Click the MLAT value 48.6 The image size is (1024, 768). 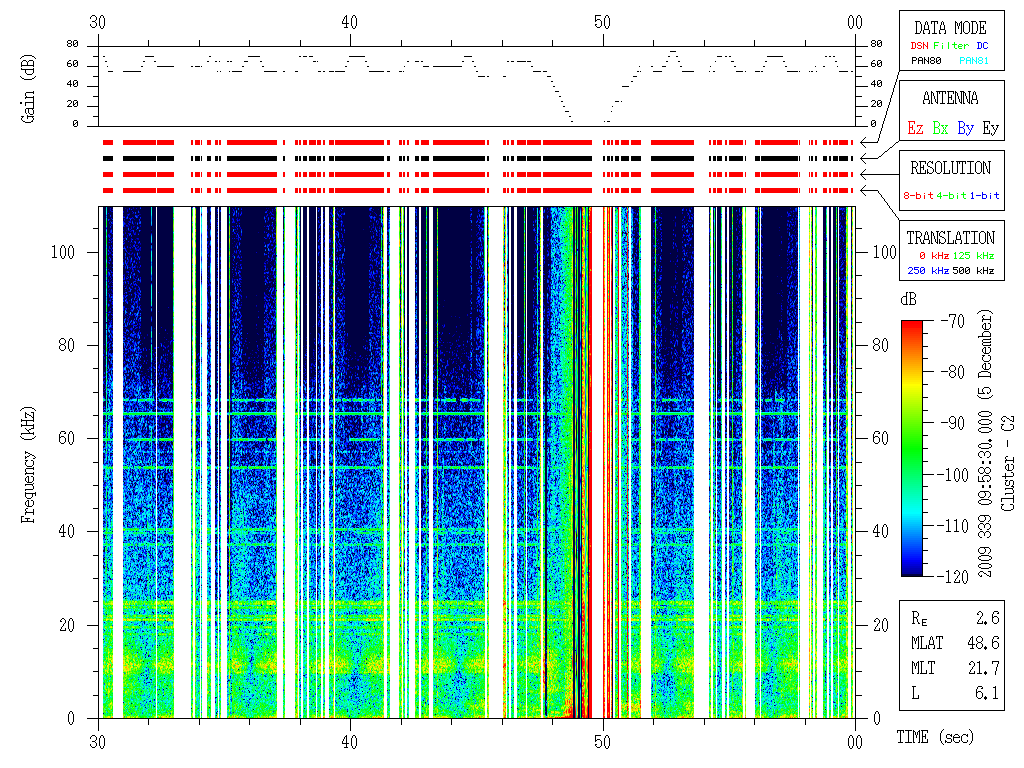coord(983,643)
